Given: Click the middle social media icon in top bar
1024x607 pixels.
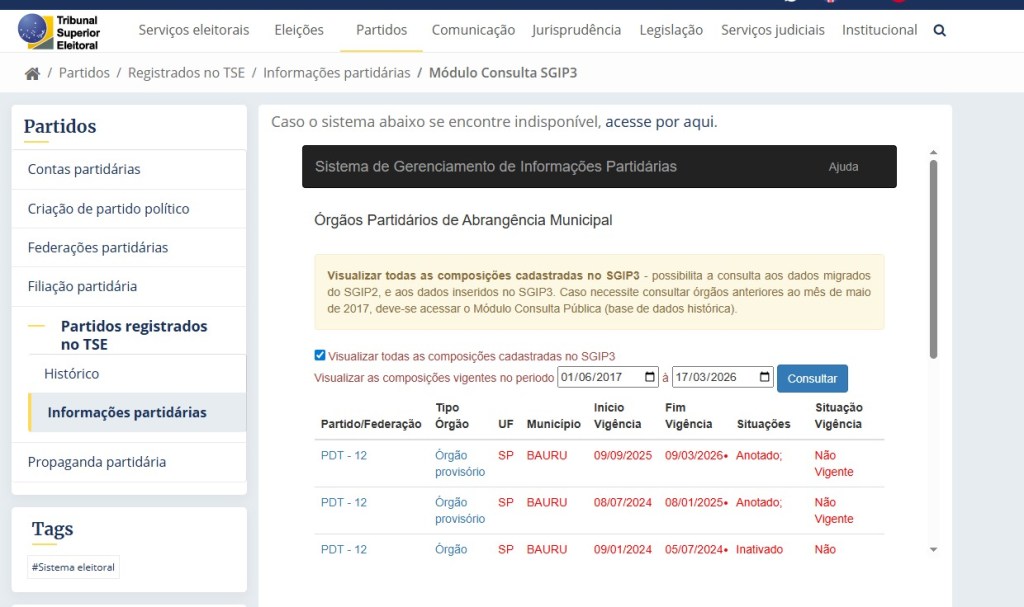Looking at the screenshot, I should (830, 4).
